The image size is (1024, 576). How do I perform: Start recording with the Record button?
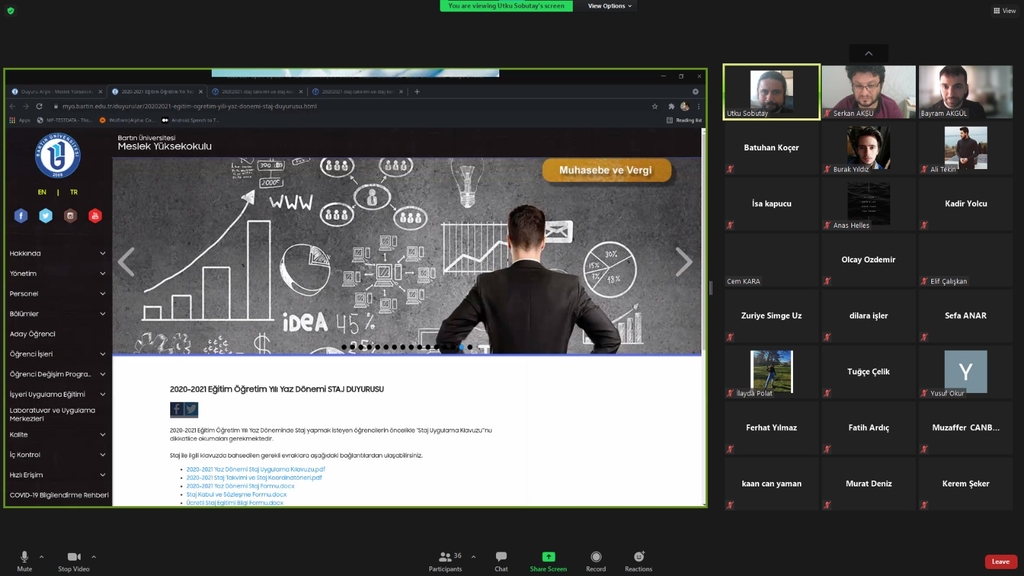tap(596, 558)
